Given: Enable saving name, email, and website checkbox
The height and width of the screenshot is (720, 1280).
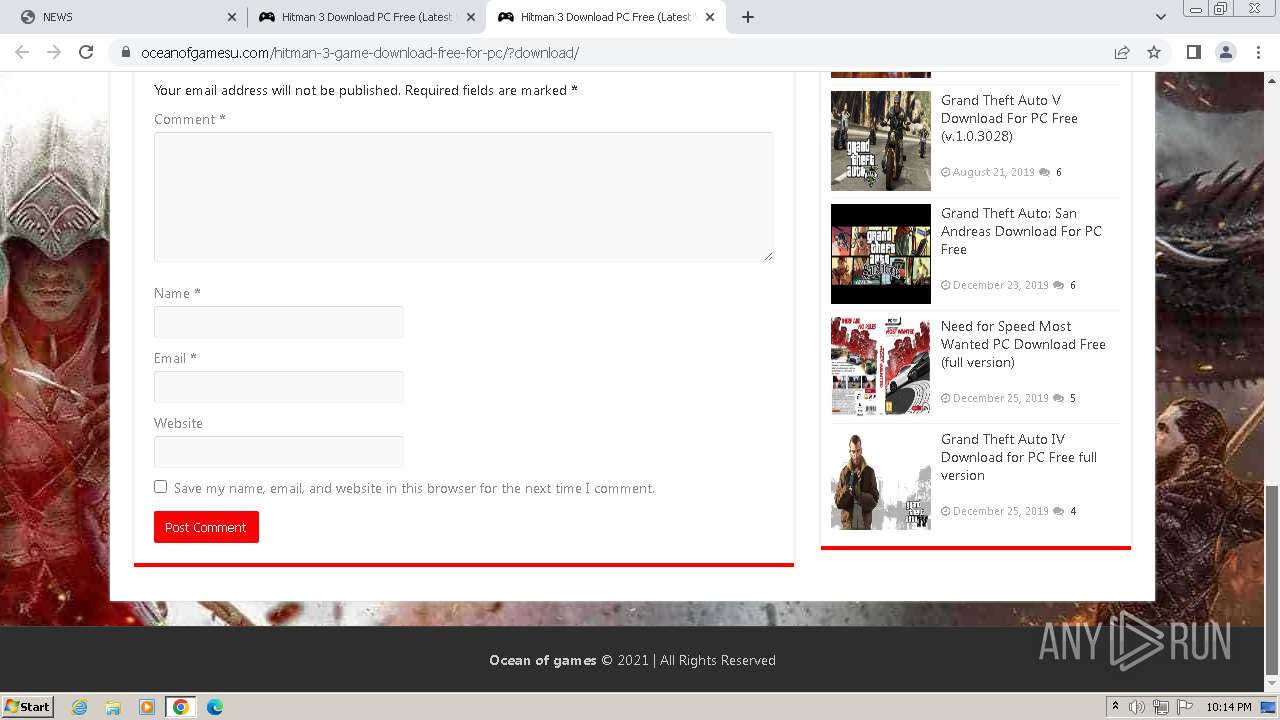Looking at the screenshot, I should pos(160,487).
